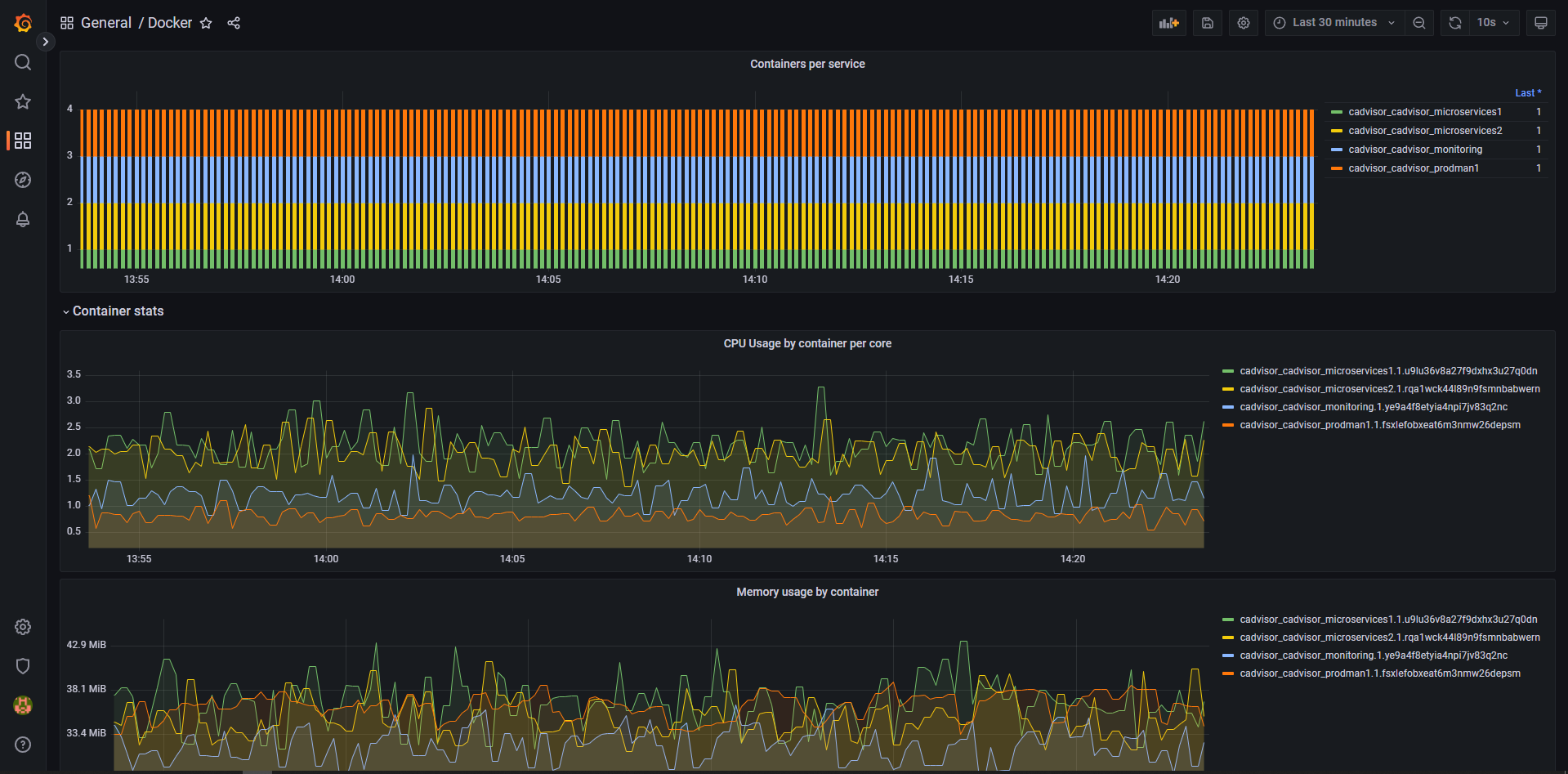This screenshot has width=1568, height=774.
Task: Open the Grafana home logo
Action: [23, 23]
